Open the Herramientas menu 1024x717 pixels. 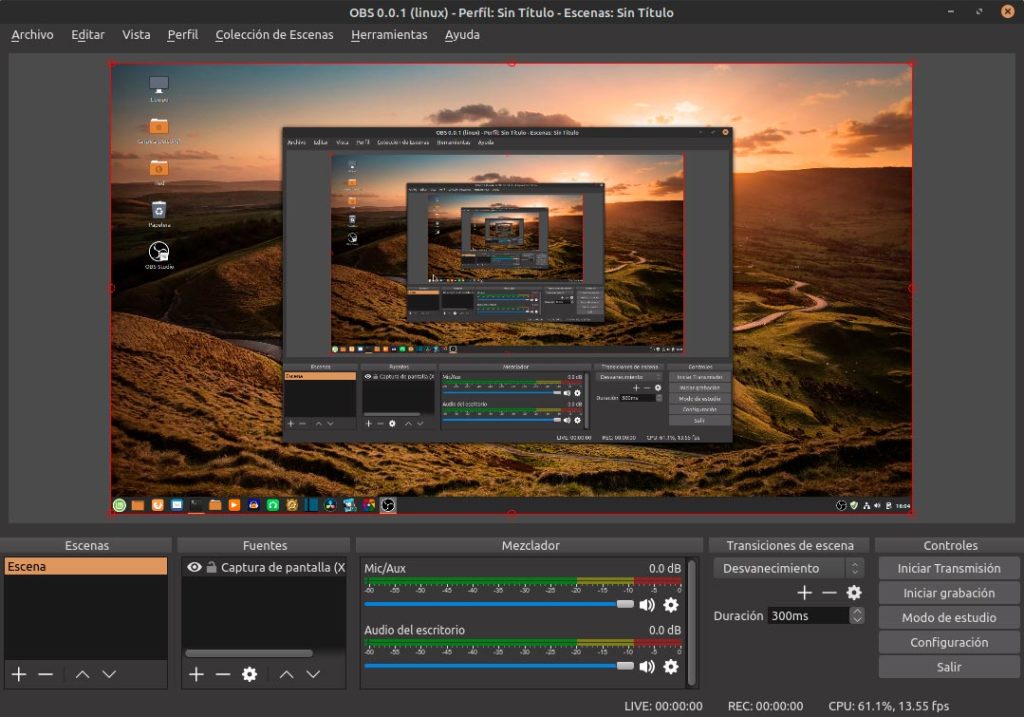coord(389,35)
